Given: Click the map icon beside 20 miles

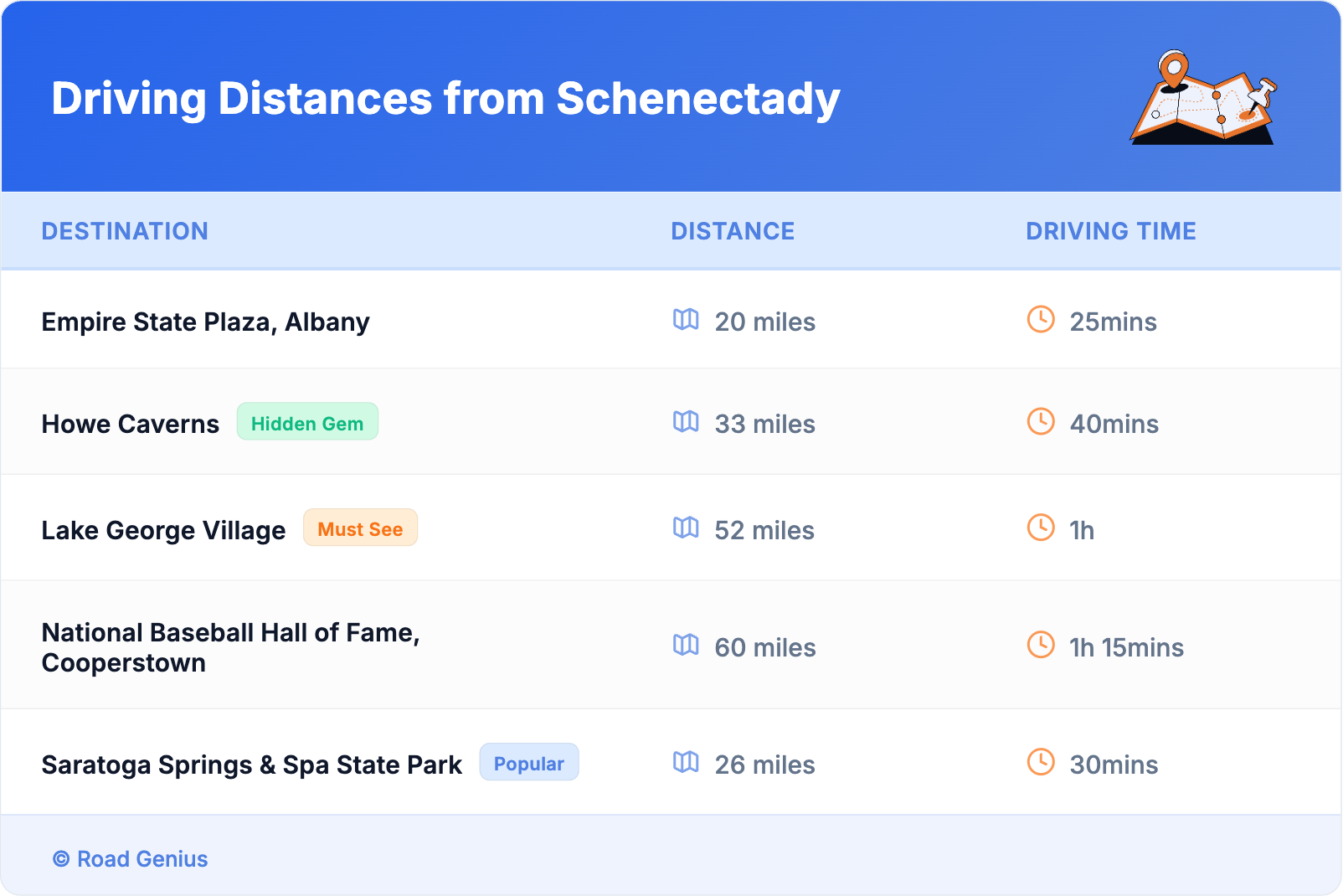Looking at the screenshot, I should pyautogui.click(x=686, y=320).
